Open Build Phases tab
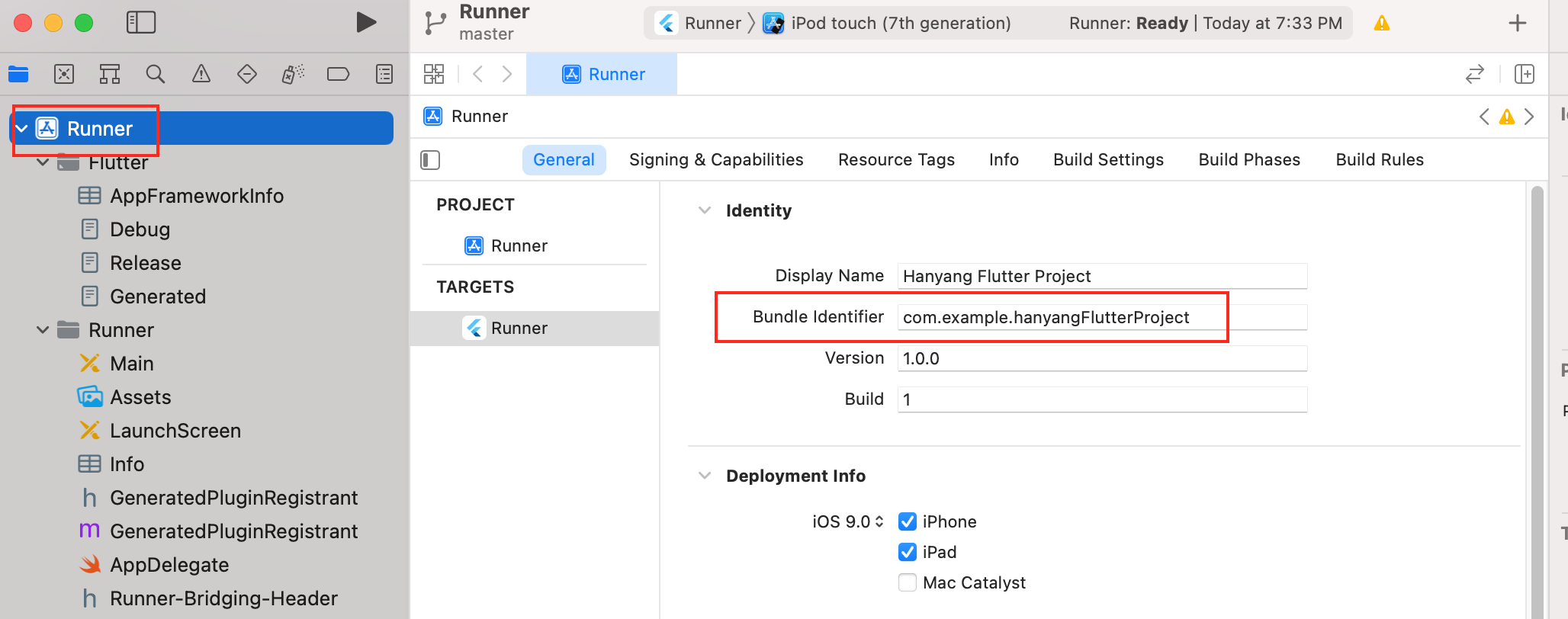The image size is (1568, 619). pyautogui.click(x=1249, y=159)
